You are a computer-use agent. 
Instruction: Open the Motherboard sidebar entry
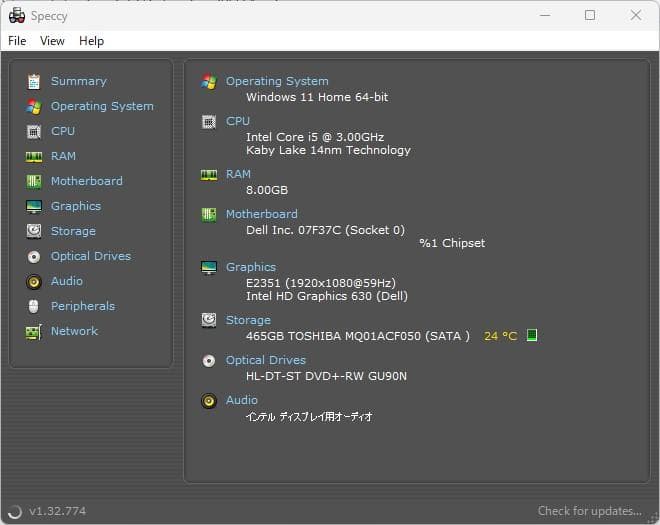pos(87,181)
